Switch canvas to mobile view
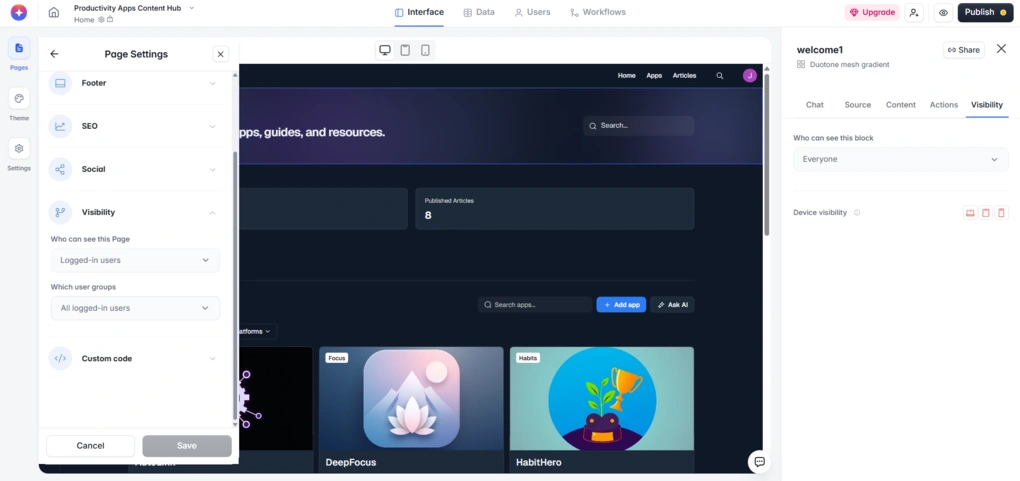1020x481 pixels. point(425,50)
